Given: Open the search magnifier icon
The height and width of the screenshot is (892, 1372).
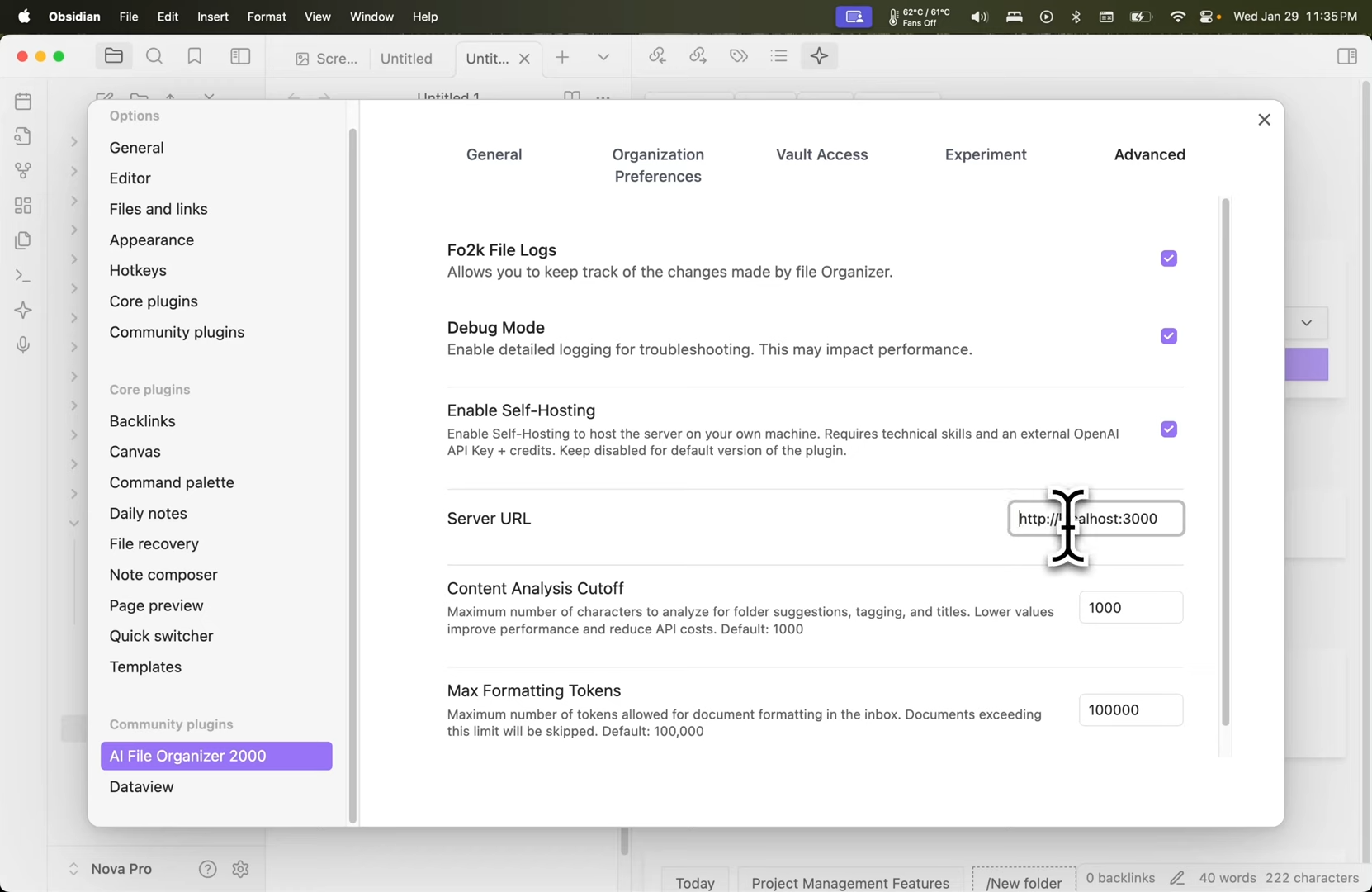Looking at the screenshot, I should click(x=154, y=56).
